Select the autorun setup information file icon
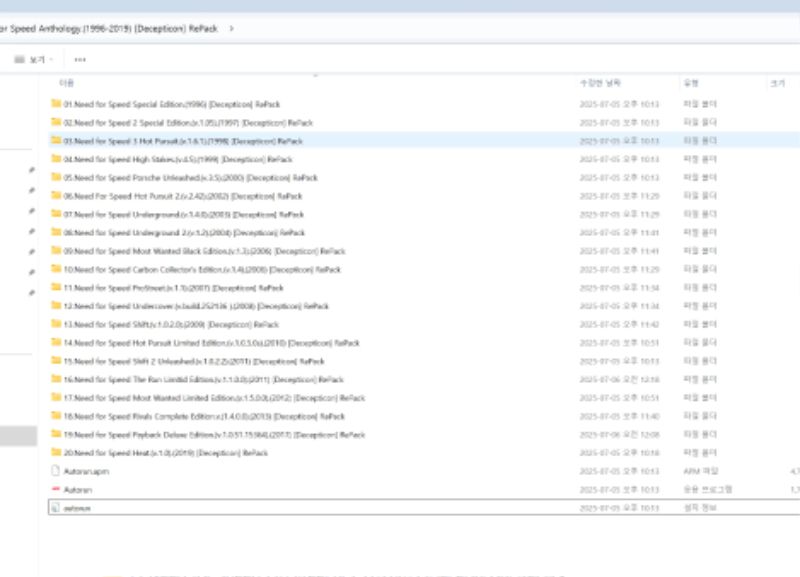800x577 pixels. (56, 508)
